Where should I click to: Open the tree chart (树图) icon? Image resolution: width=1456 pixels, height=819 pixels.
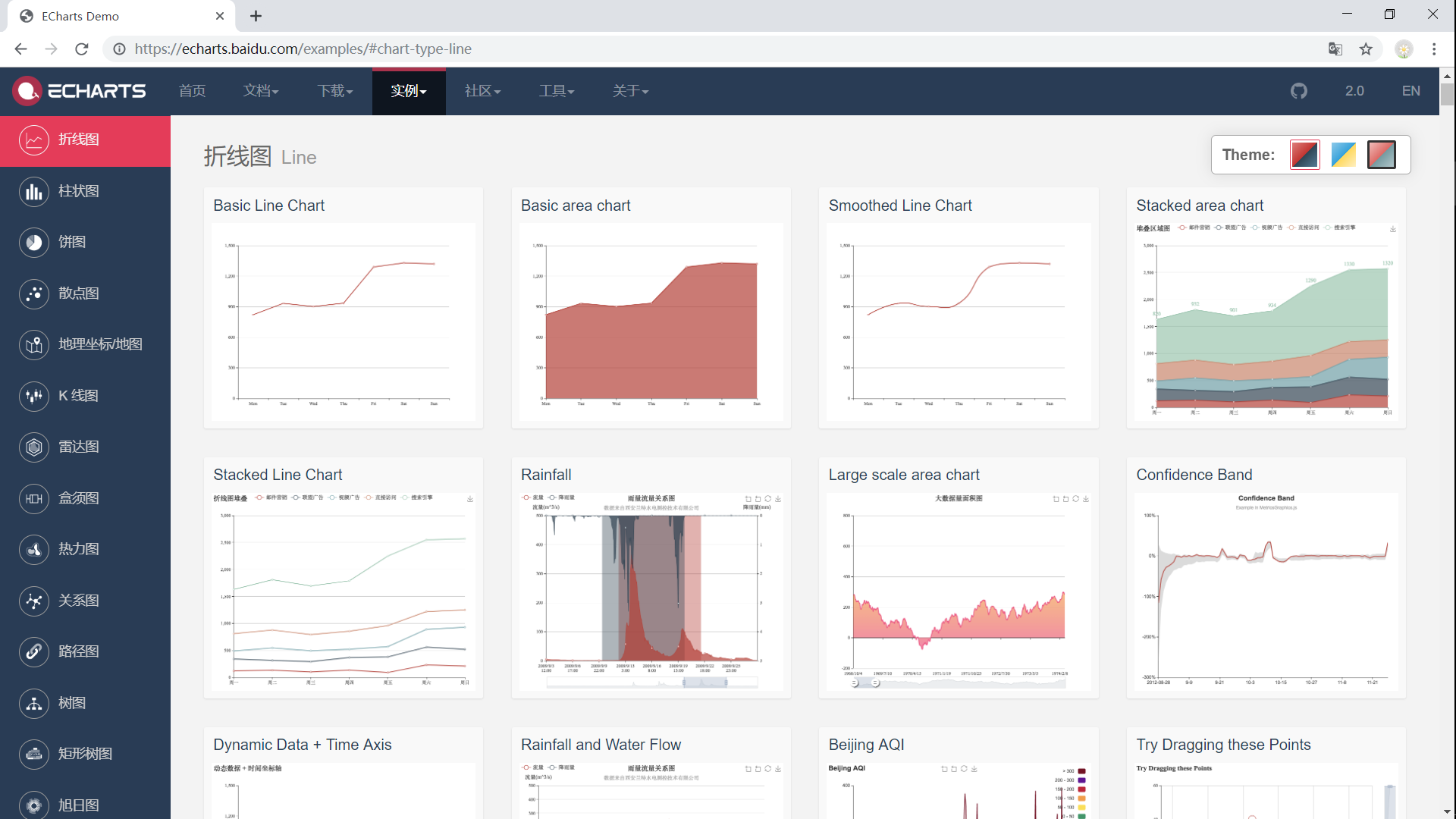(33, 703)
